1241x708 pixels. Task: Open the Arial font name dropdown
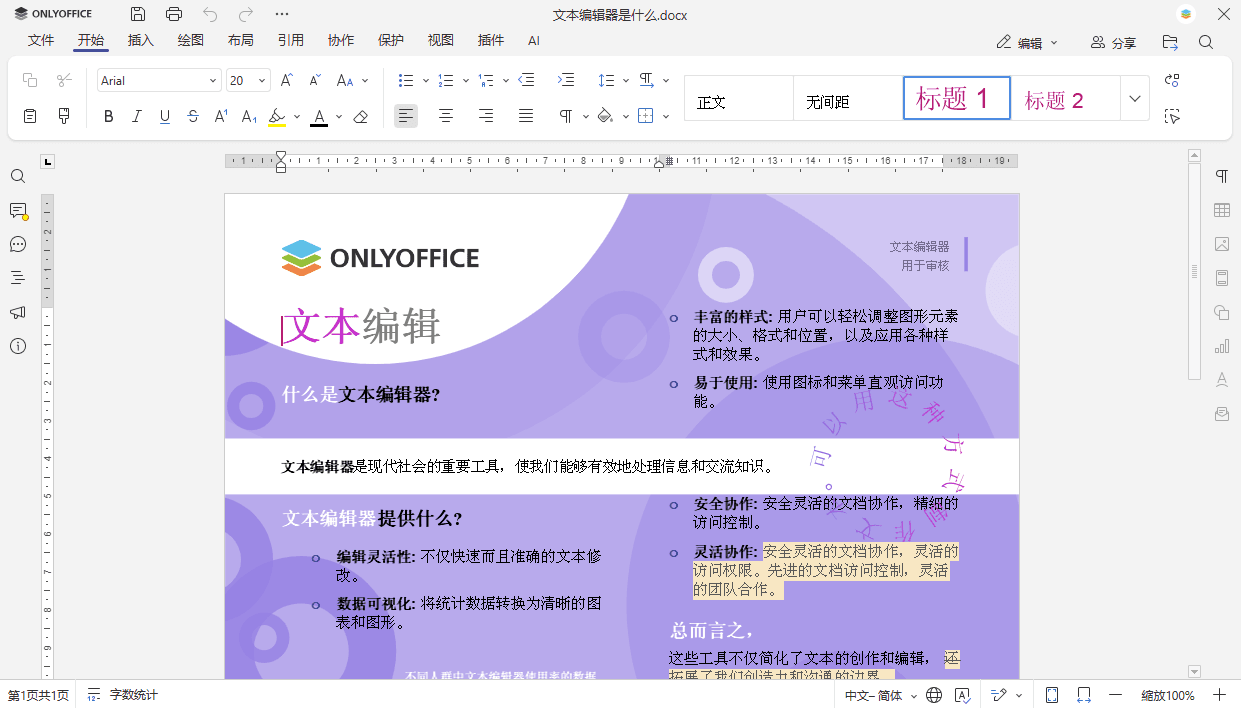(x=213, y=81)
